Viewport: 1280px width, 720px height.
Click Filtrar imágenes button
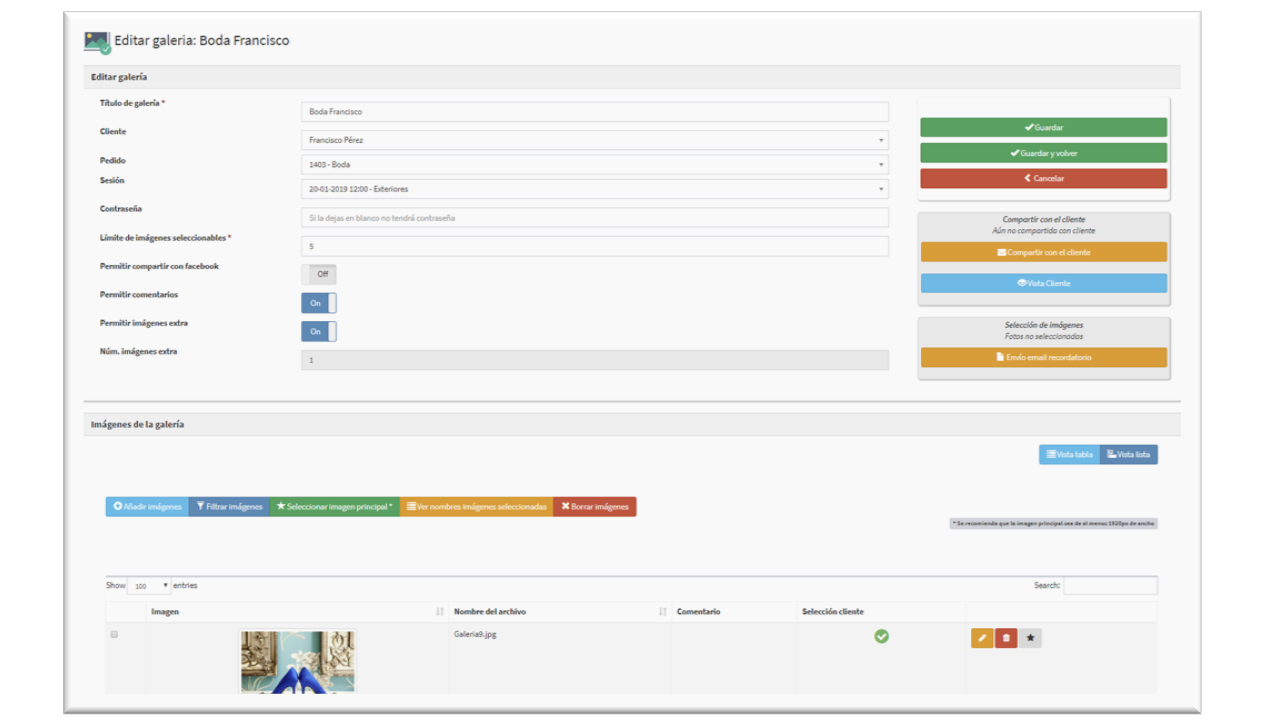(229, 507)
